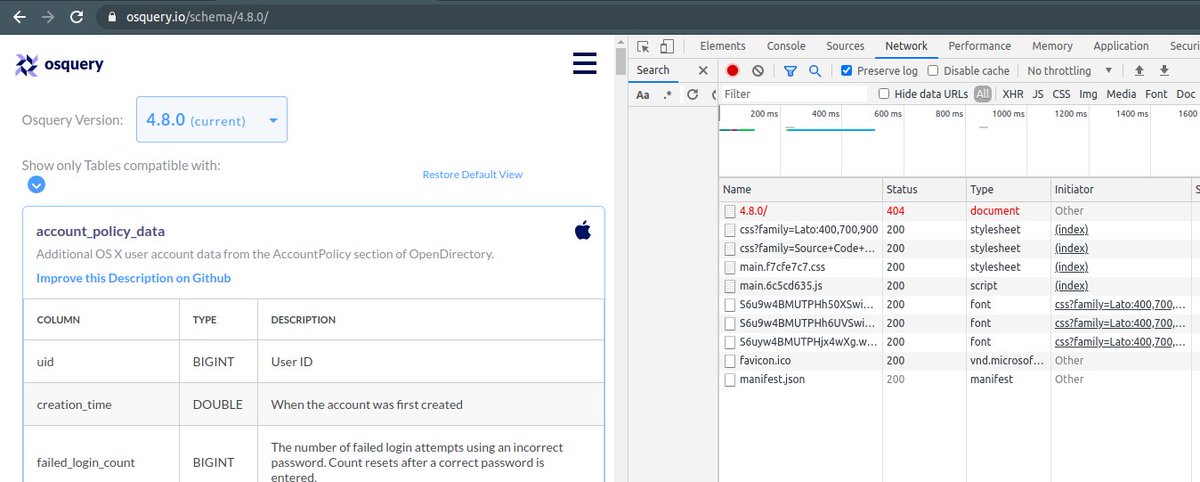Click the file icon beside favicon.ico
Viewport: 1200px width, 482px height.
tap(730, 360)
